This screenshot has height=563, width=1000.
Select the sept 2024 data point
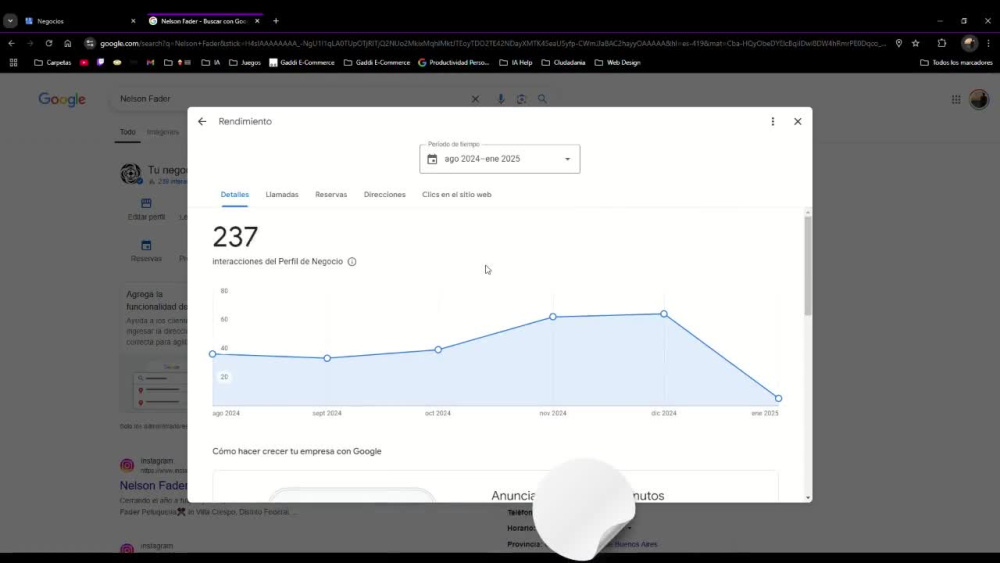(x=327, y=358)
